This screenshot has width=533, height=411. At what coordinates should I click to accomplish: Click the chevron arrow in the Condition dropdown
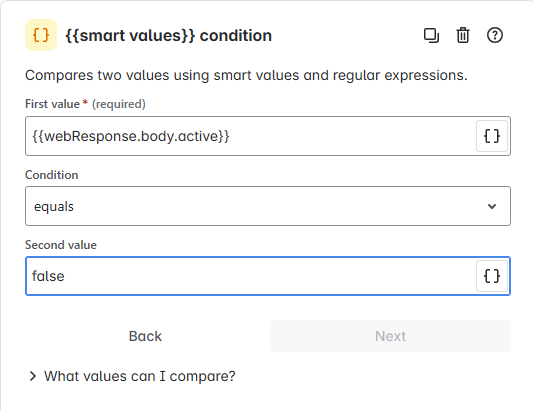tap(492, 206)
